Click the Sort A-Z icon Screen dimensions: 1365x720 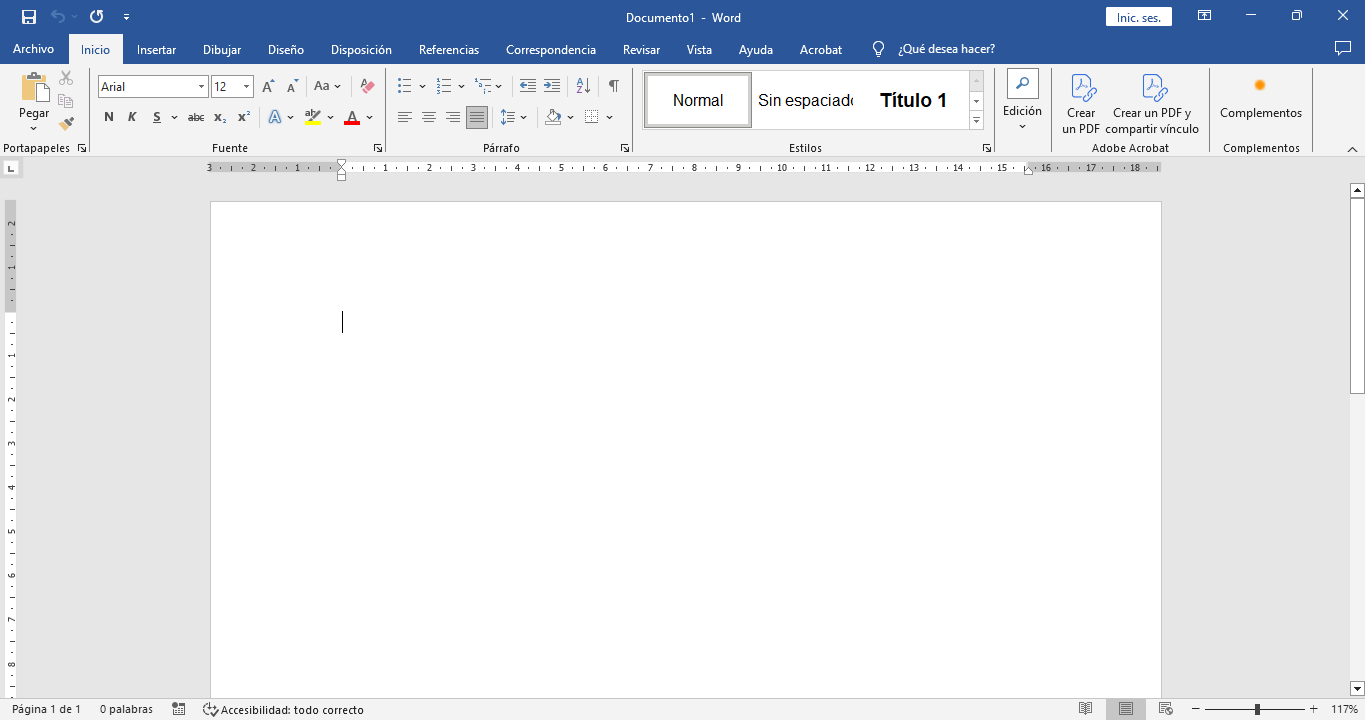coord(583,87)
